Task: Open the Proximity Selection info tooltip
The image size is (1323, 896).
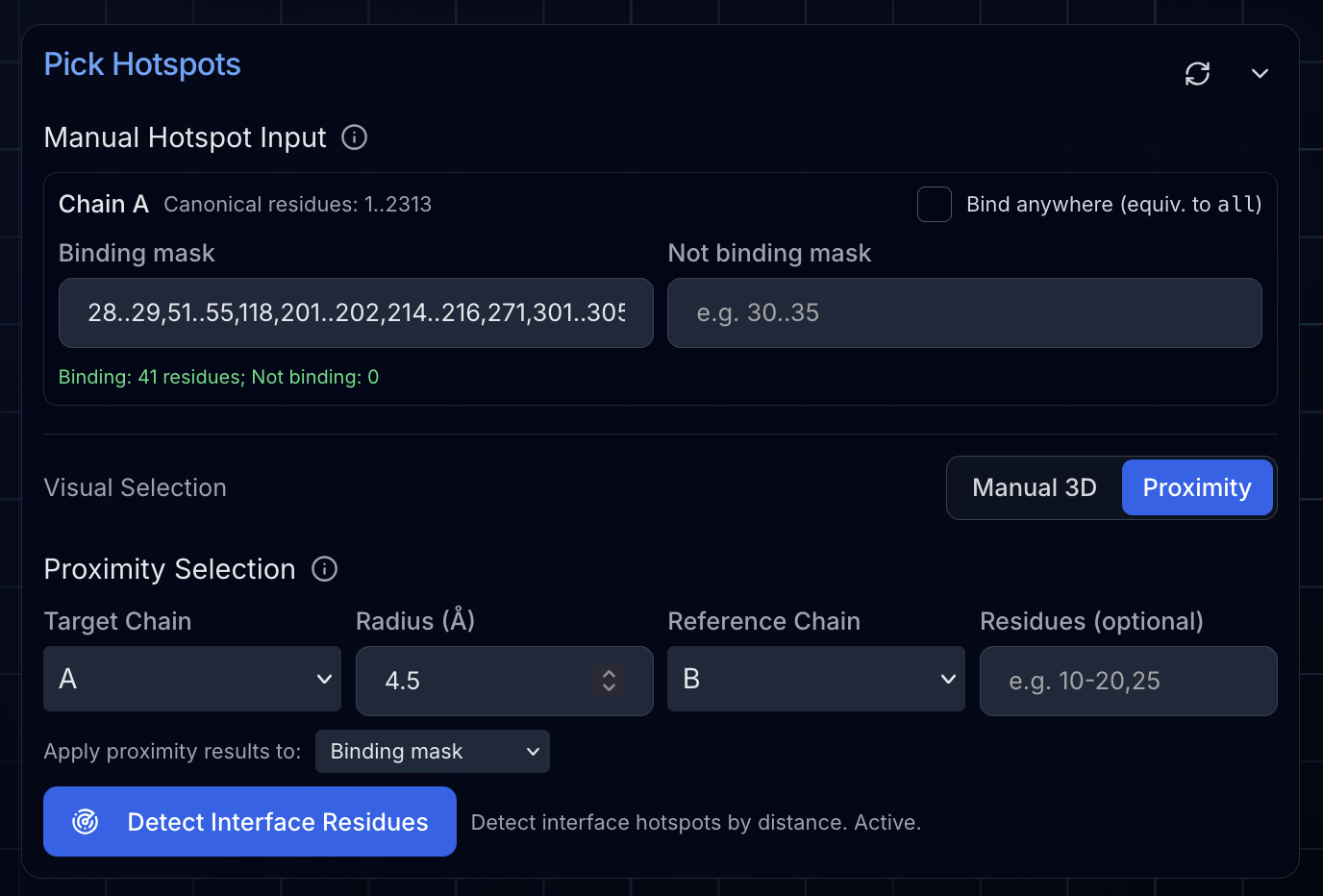Action: (x=324, y=569)
